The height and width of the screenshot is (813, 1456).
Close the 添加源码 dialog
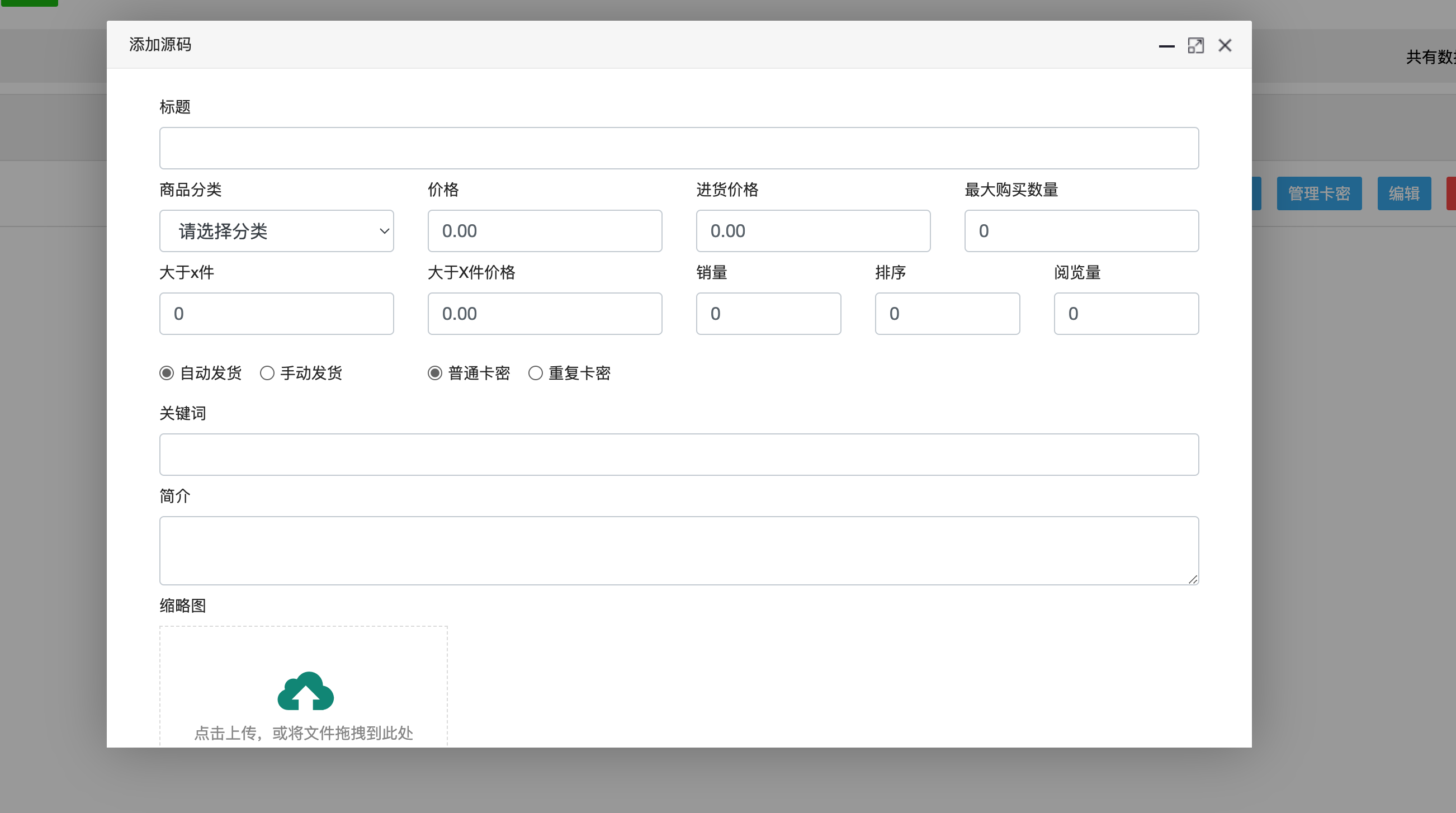click(x=1225, y=45)
